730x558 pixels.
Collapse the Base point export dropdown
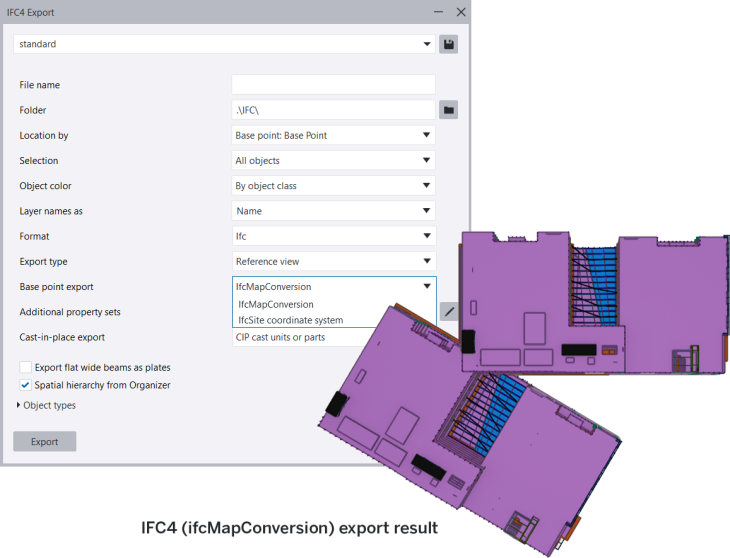point(334,286)
